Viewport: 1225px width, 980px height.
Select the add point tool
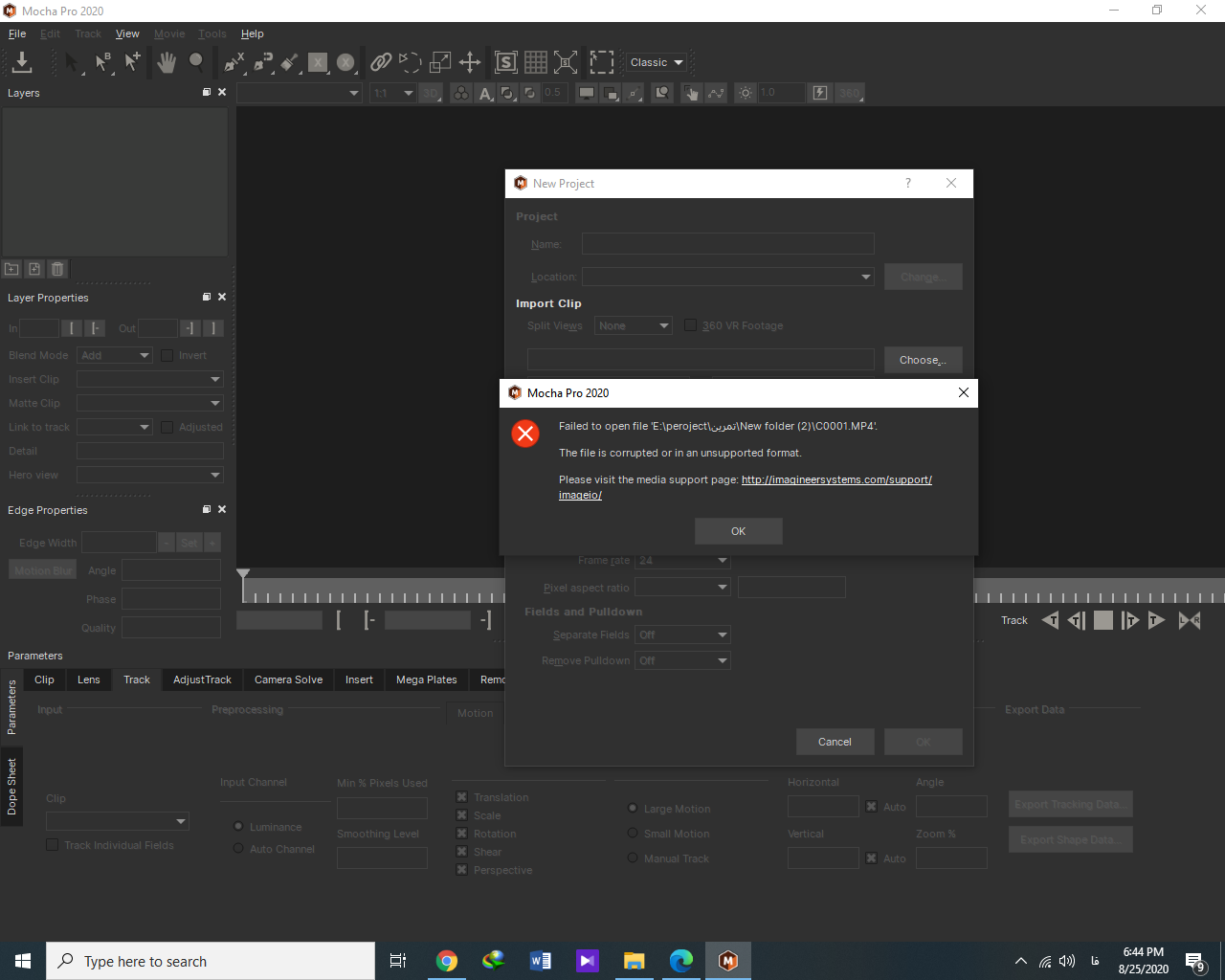132,62
